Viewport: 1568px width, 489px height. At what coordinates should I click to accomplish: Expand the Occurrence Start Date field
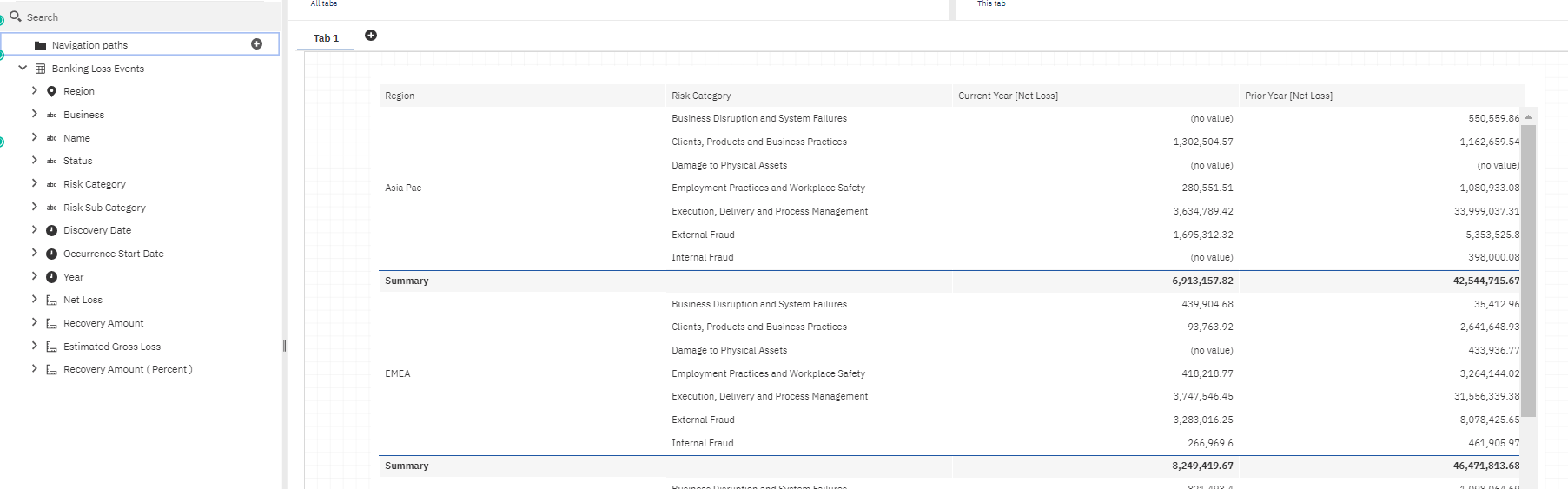35,253
